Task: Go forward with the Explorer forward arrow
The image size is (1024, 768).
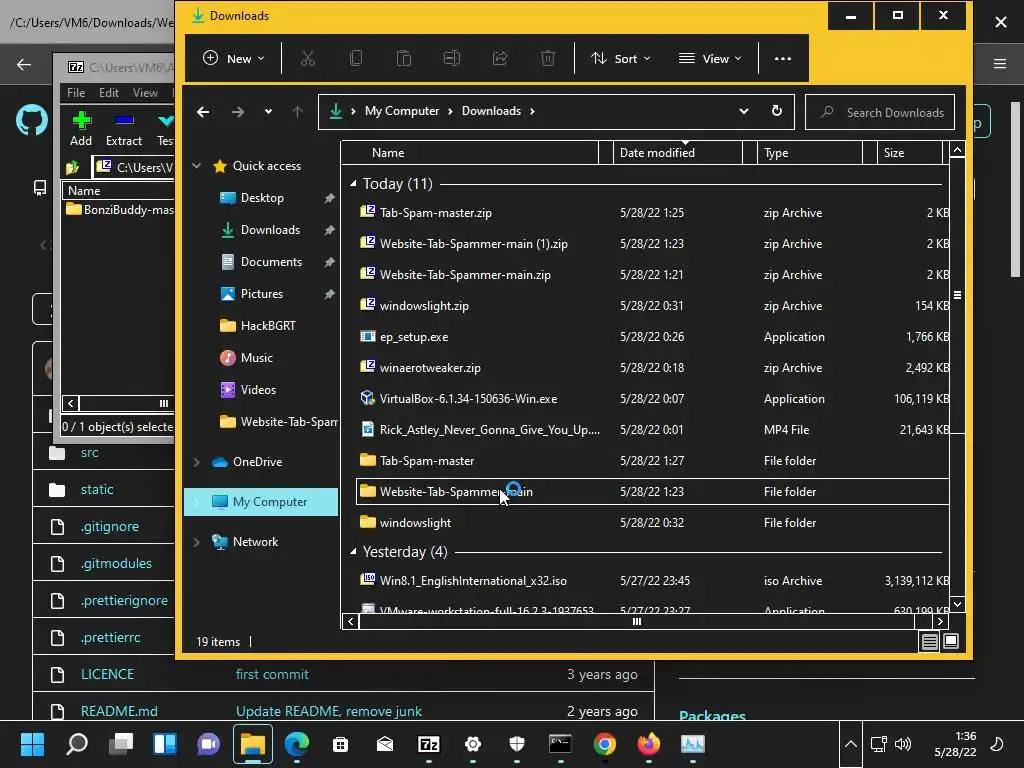Action: (238, 112)
